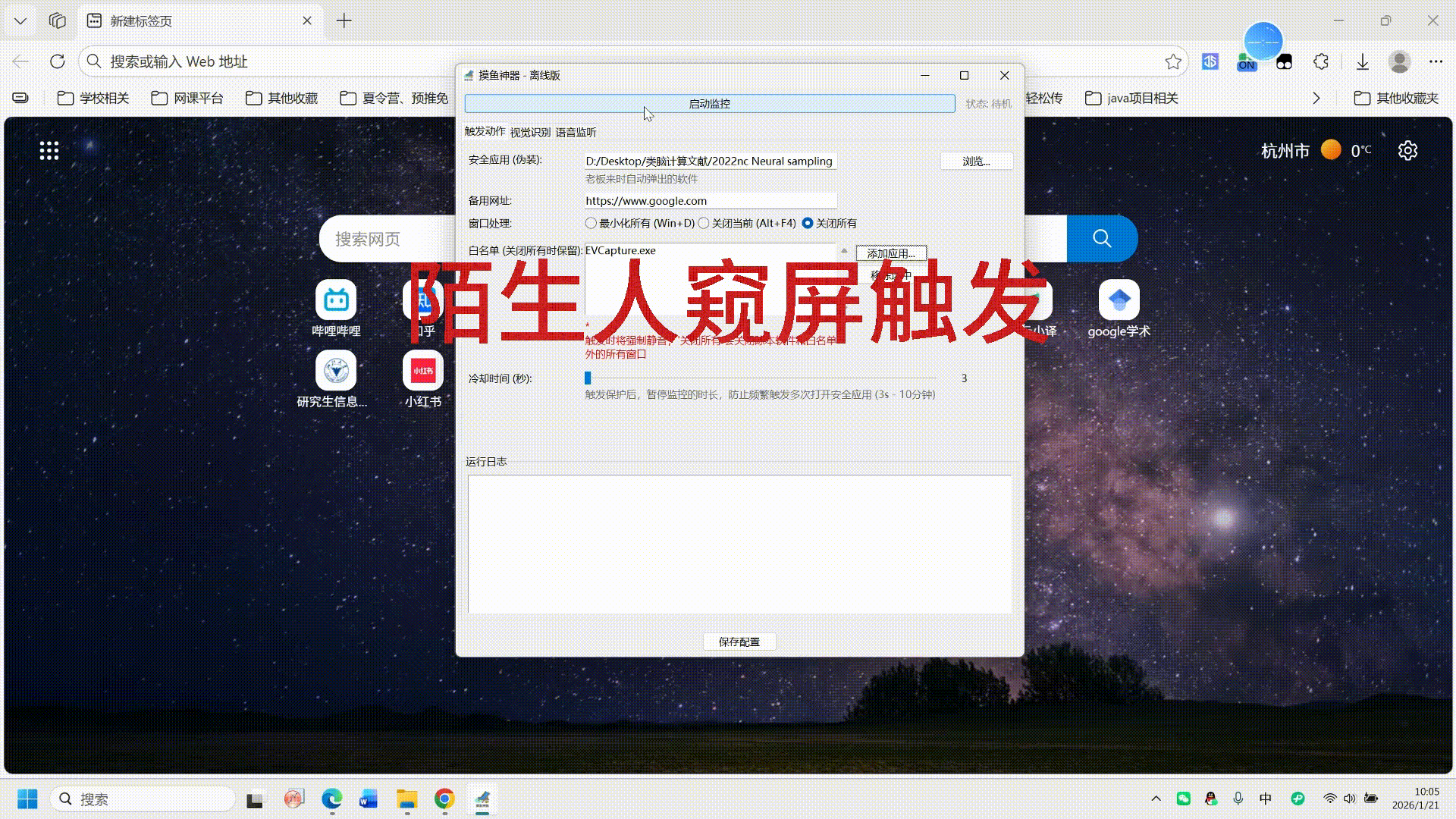1456x819 pixels.
Task: Launch Microsoft Edge from the taskbar
Action: point(331,799)
